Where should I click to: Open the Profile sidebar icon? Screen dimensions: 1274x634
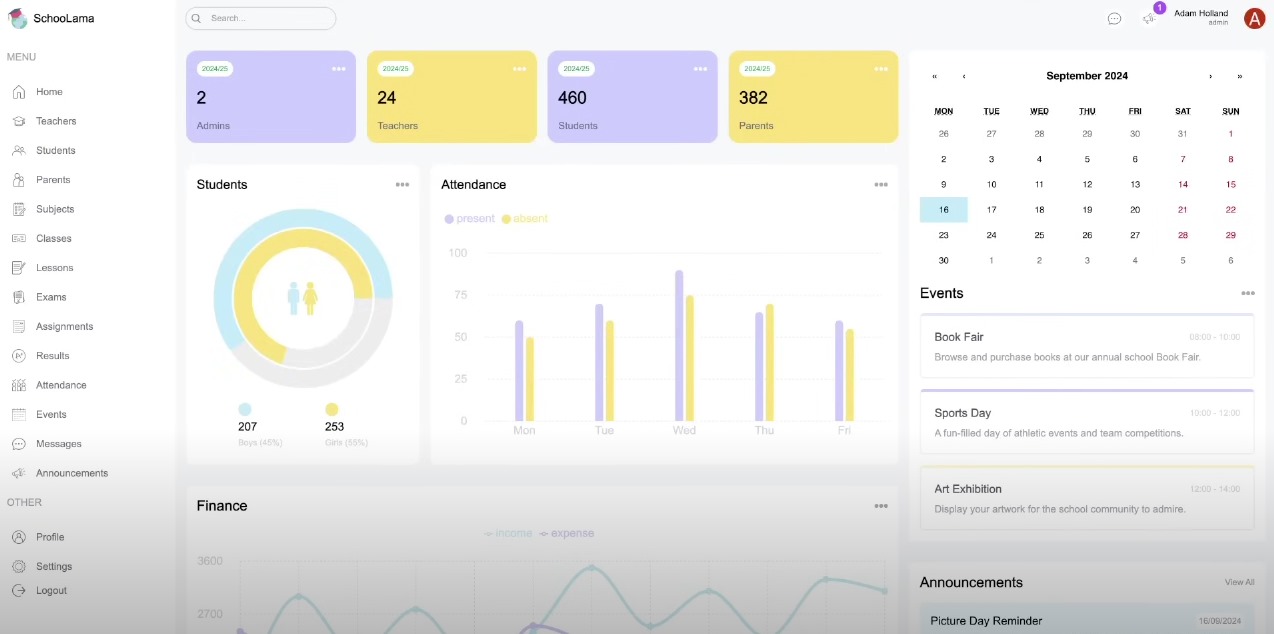(18, 537)
